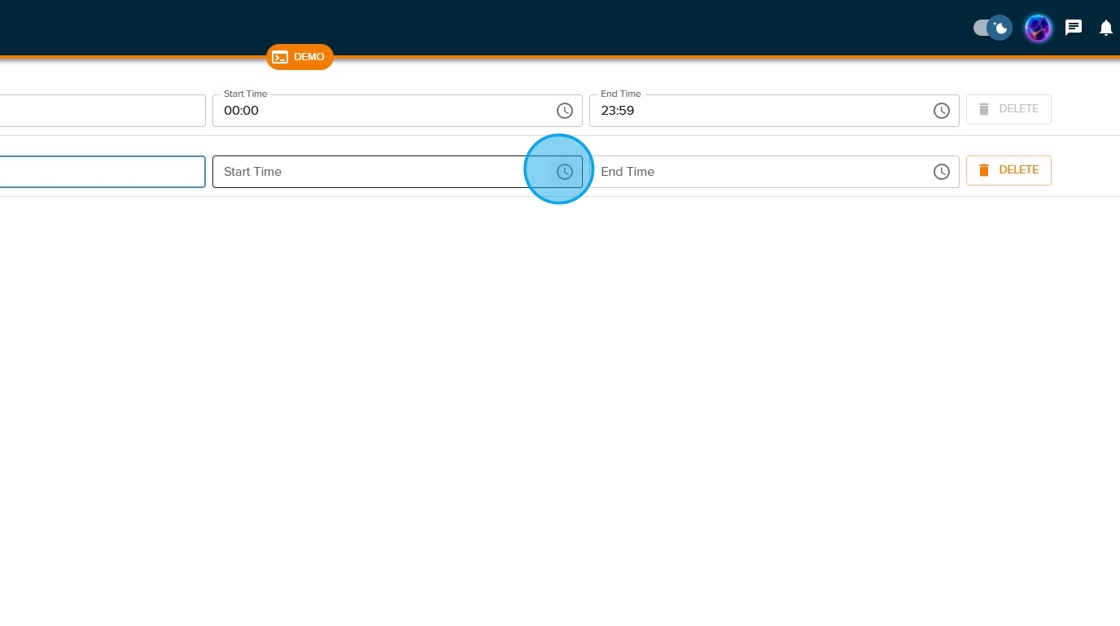The height and width of the screenshot is (626, 1120).
Task: Click the leftmost input field on first row
Action: click(100, 111)
